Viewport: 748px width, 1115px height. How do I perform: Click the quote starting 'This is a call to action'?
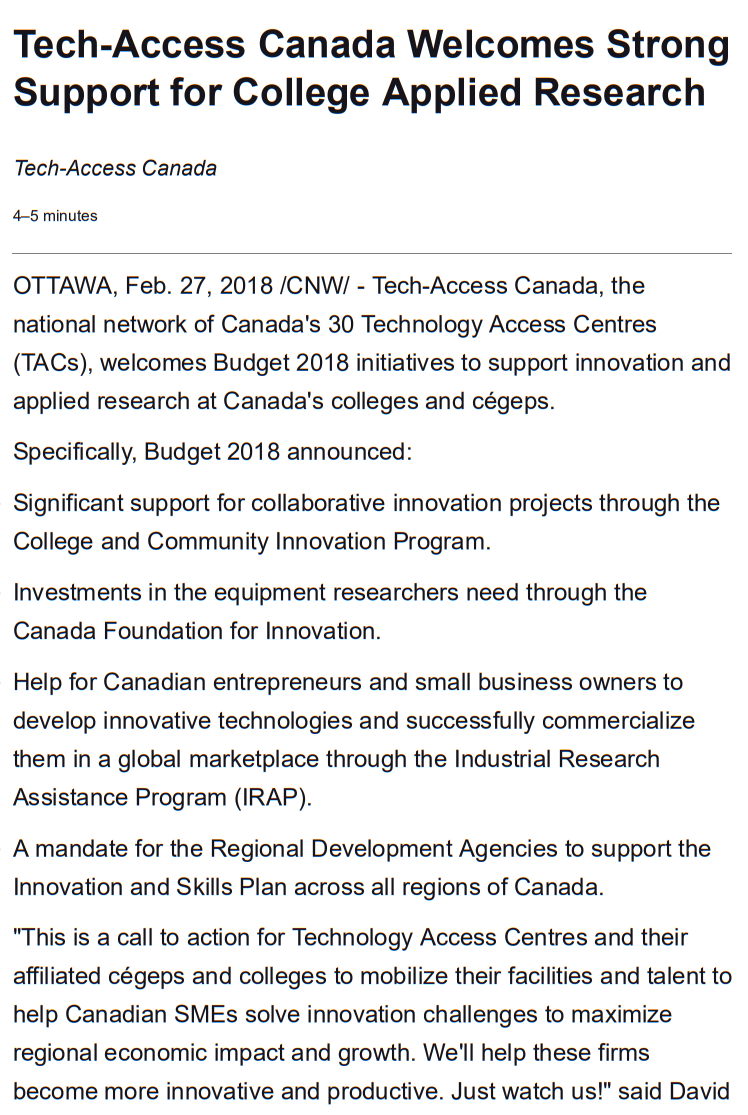click(350, 938)
